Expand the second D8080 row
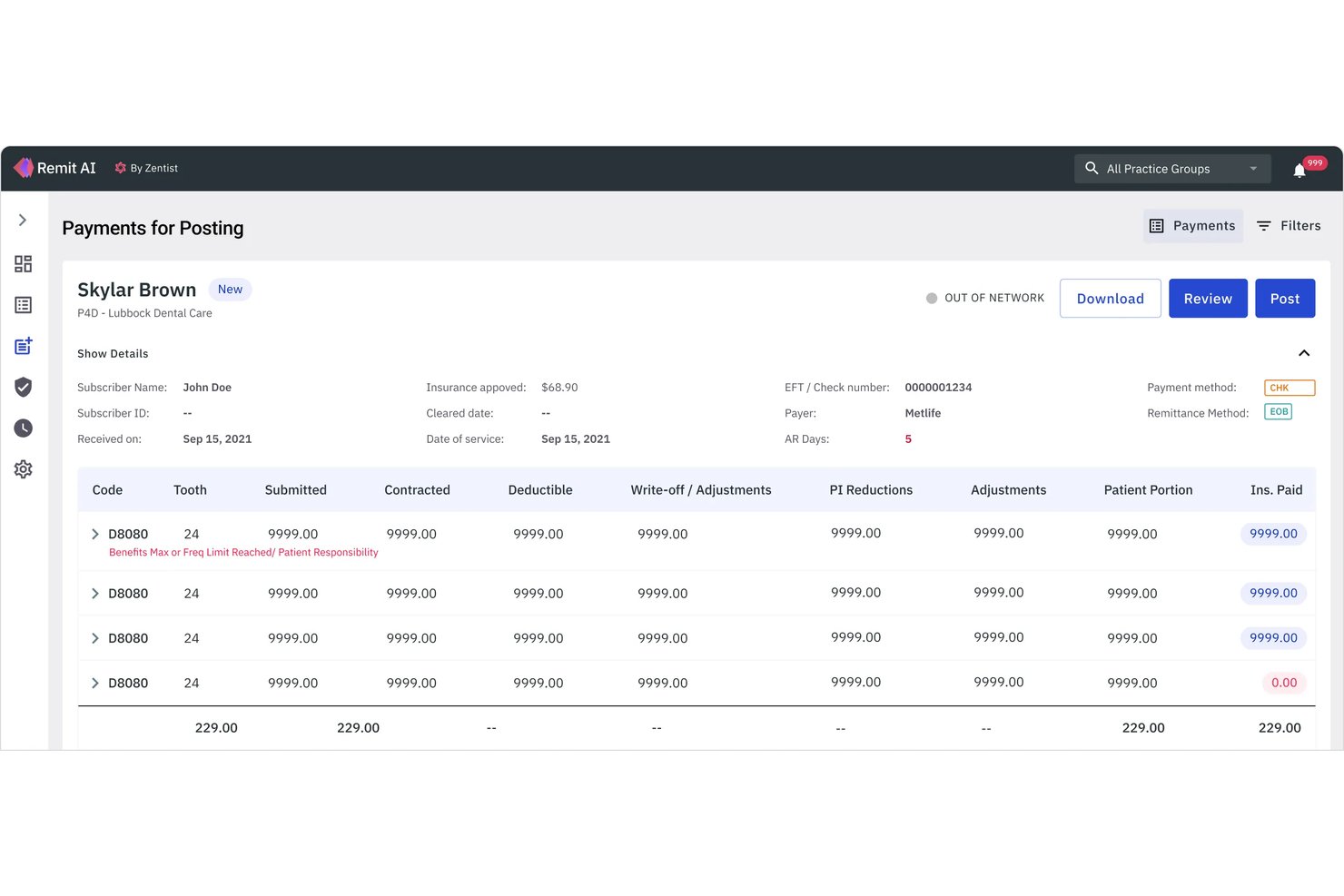 pyautogui.click(x=95, y=594)
